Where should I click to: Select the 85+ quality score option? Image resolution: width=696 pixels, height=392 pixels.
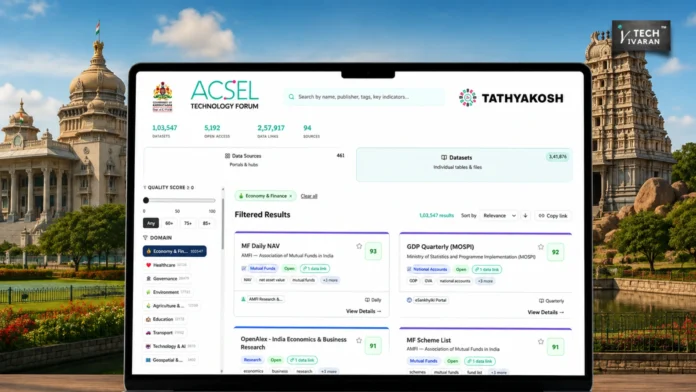(207, 223)
